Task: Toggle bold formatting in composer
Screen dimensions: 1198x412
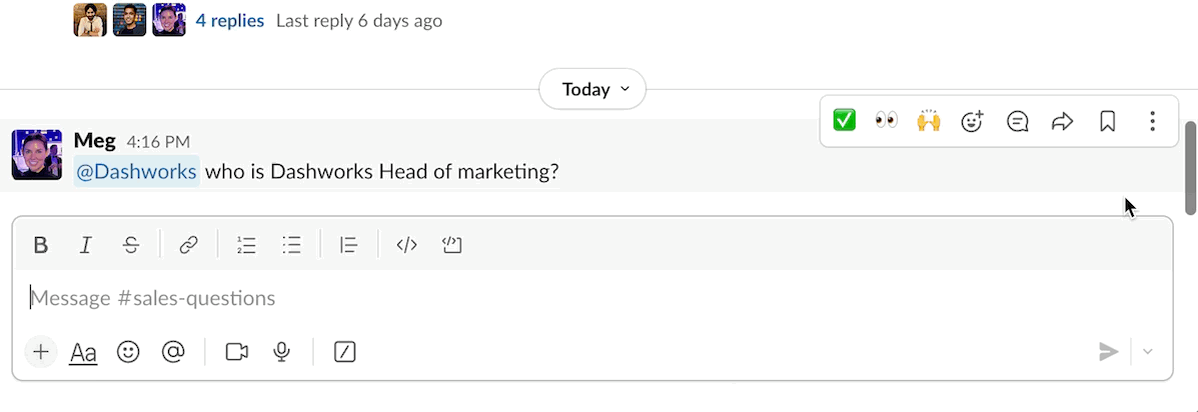Action: pos(40,245)
